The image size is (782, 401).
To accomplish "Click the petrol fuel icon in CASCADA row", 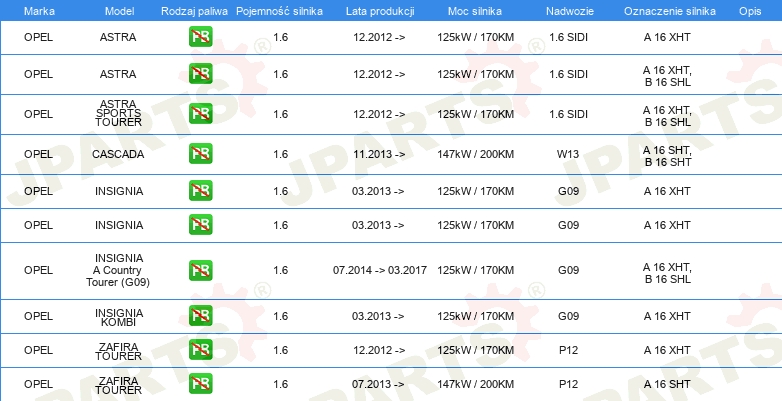I will 200,154.
